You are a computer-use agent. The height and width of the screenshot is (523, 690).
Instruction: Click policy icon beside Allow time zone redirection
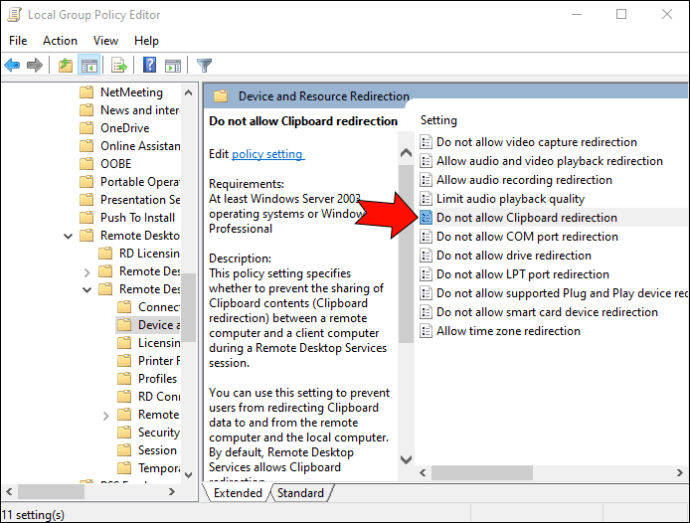click(426, 331)
